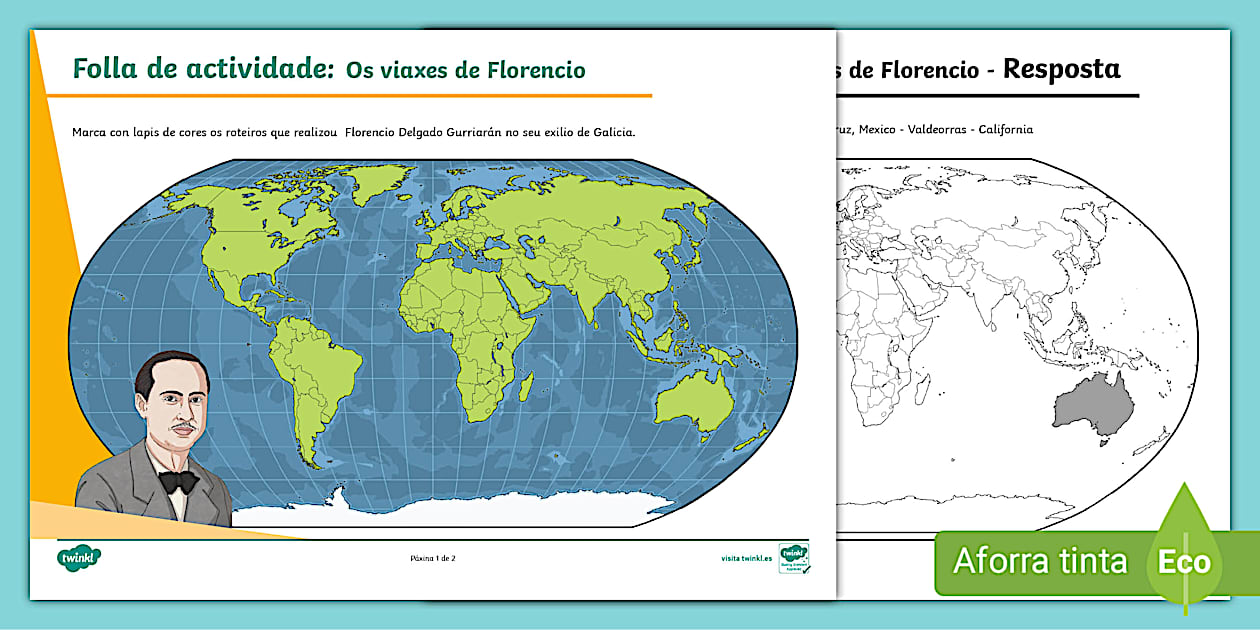This screenshot has height=630, width=1260.
Task: Click the twinkl logo in the footer
Action: pyautogui.click(x=79, y=557)
